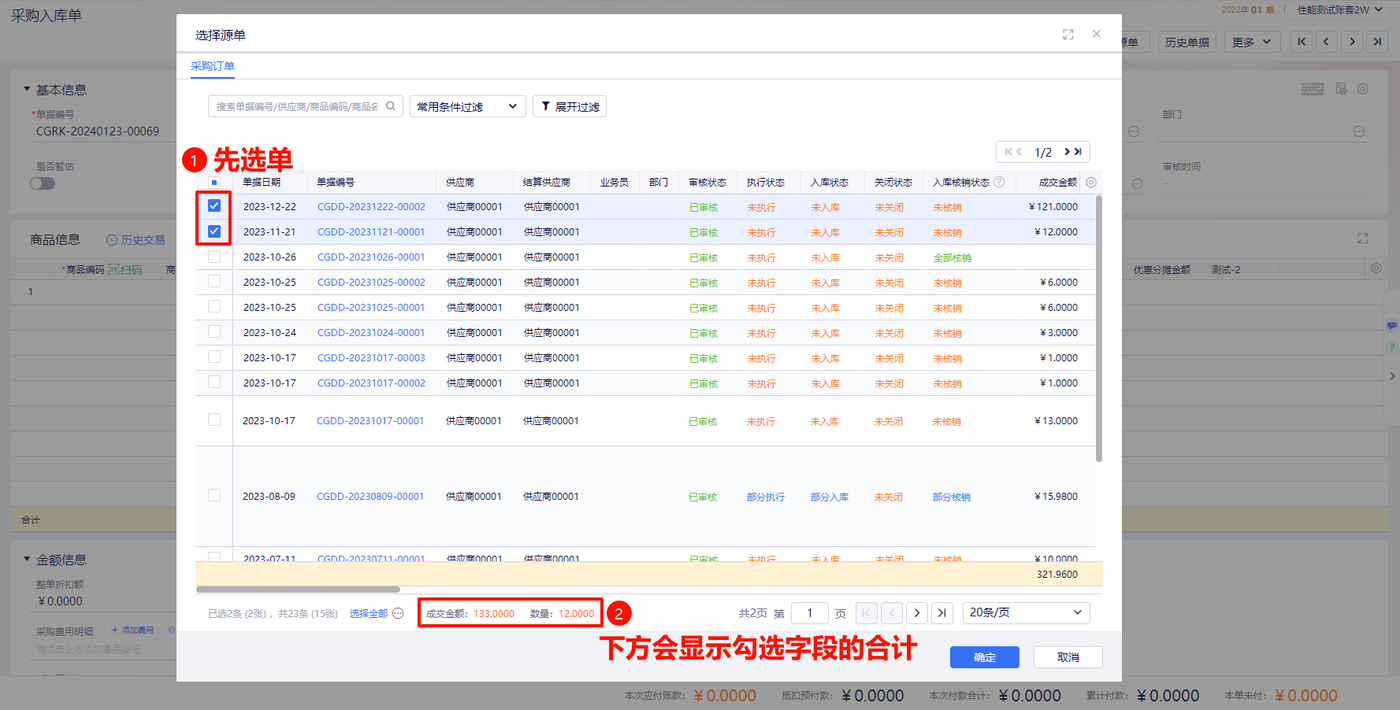Open the 历史交易 tab in 商品信息
The image size is (1400, 710).
[136, 240]
